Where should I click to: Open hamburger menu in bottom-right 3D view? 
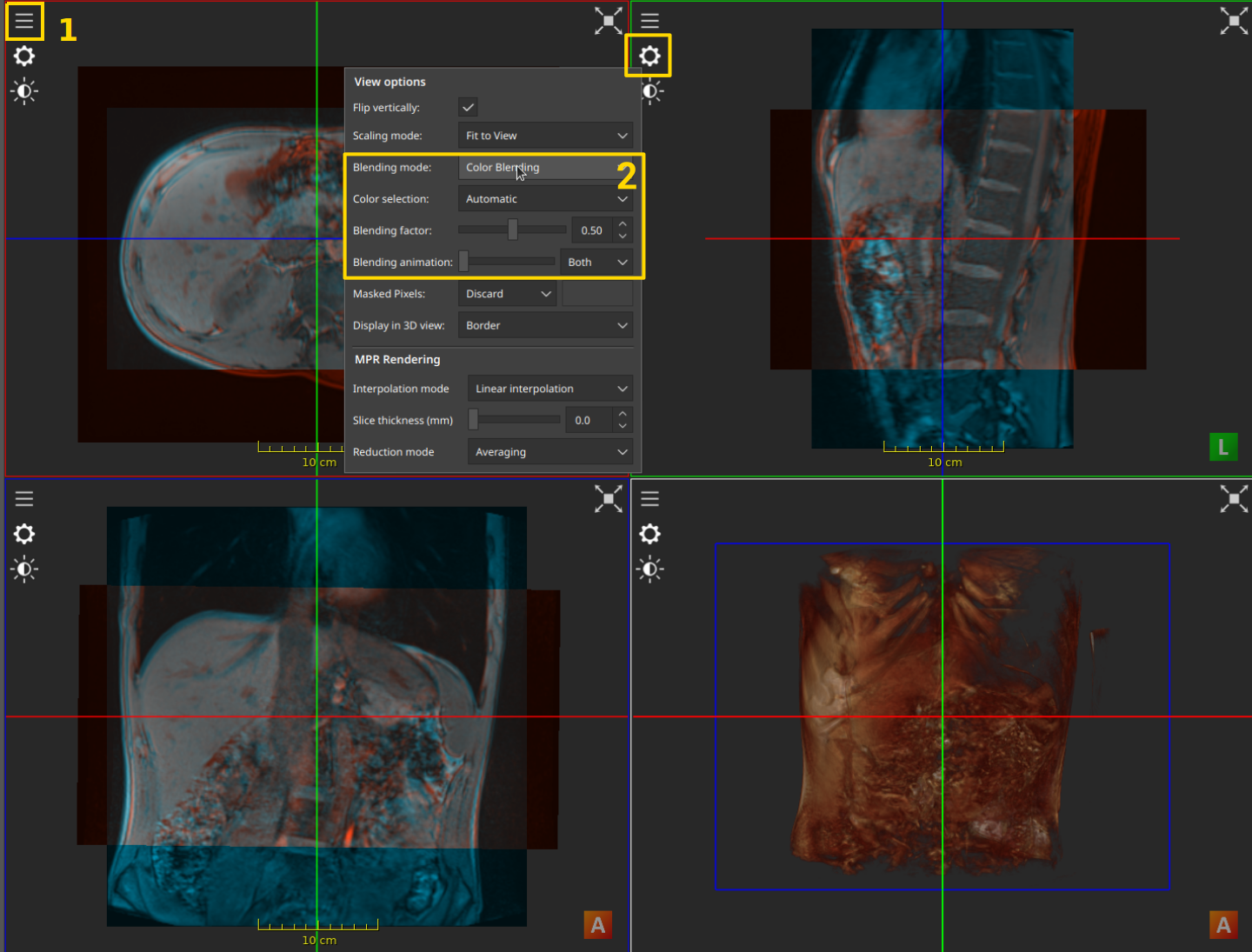click(649, 499)
